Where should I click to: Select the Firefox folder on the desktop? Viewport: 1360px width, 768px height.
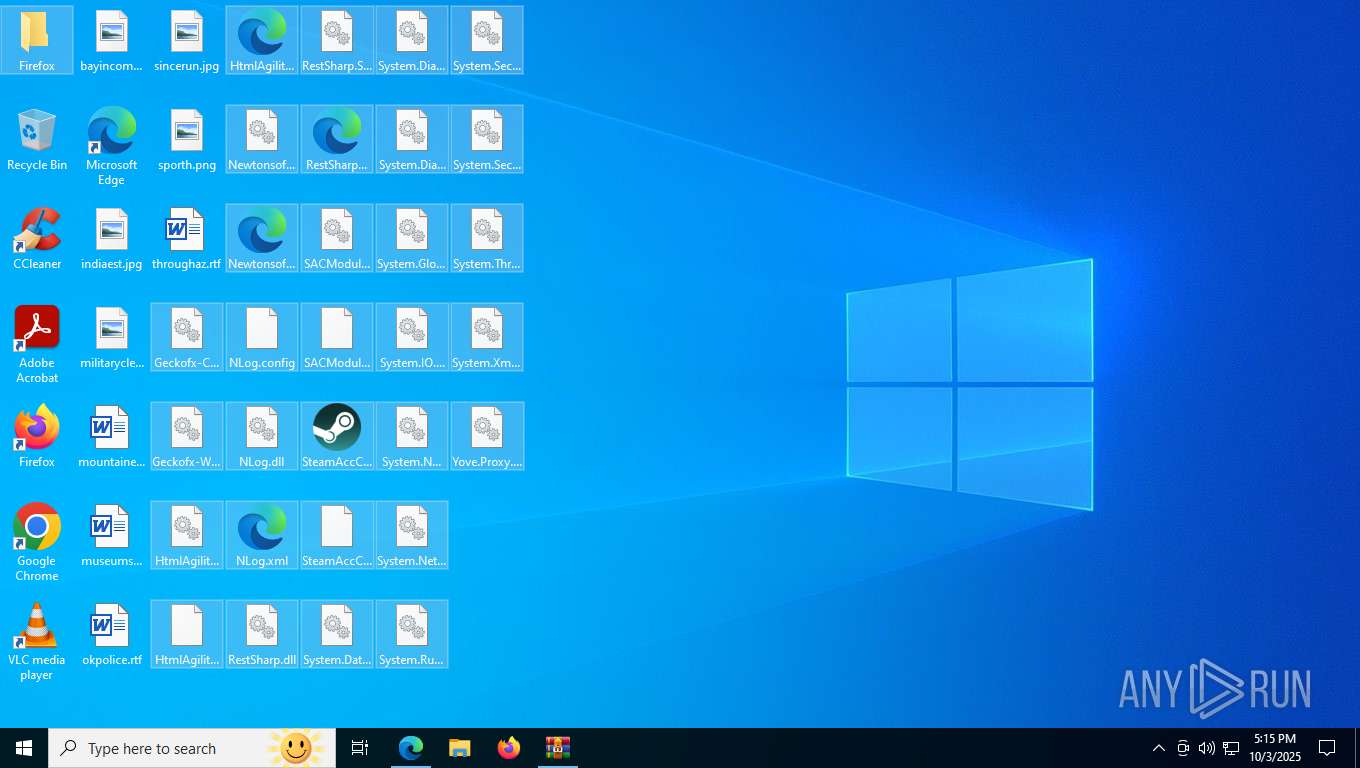37,40
